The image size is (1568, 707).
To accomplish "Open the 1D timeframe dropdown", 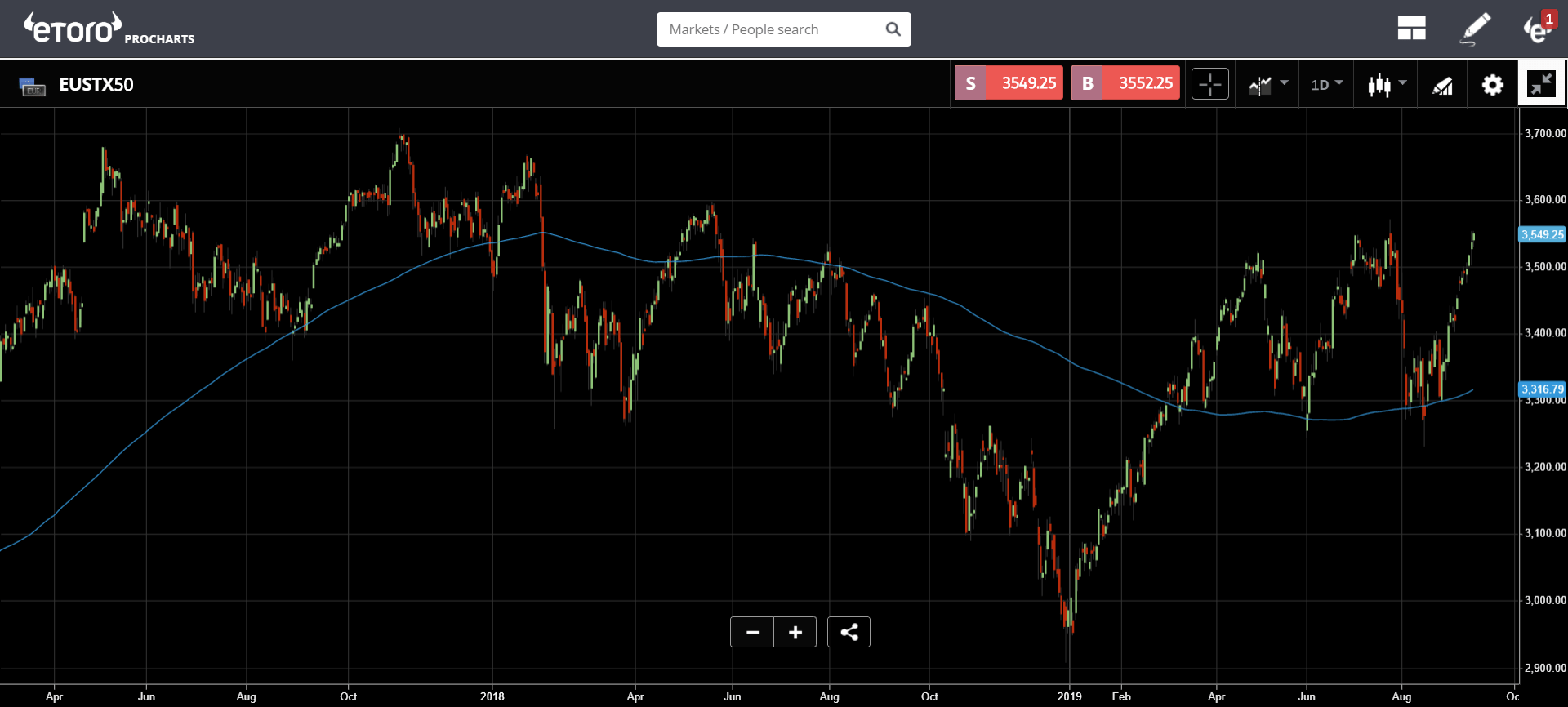I will pos(1326,84).
